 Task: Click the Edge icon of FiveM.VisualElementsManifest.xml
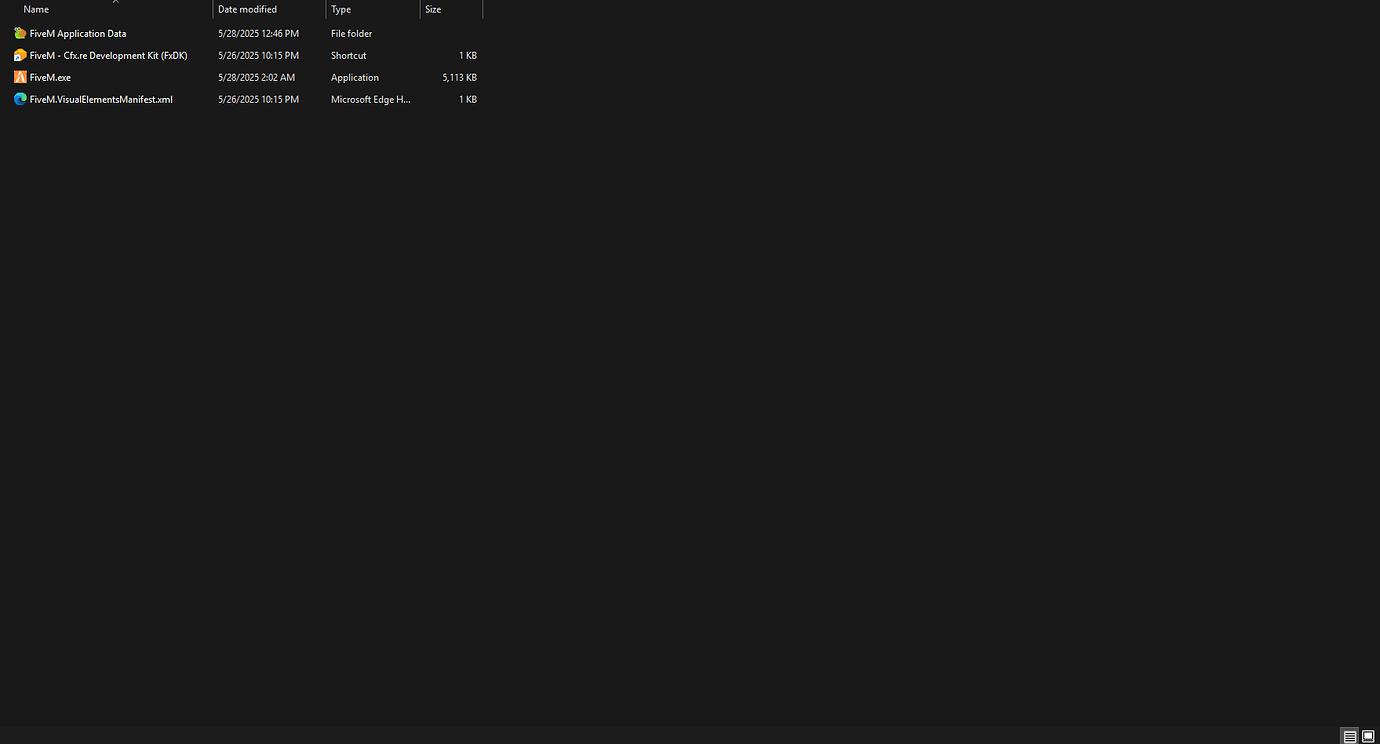click(20, 99)
